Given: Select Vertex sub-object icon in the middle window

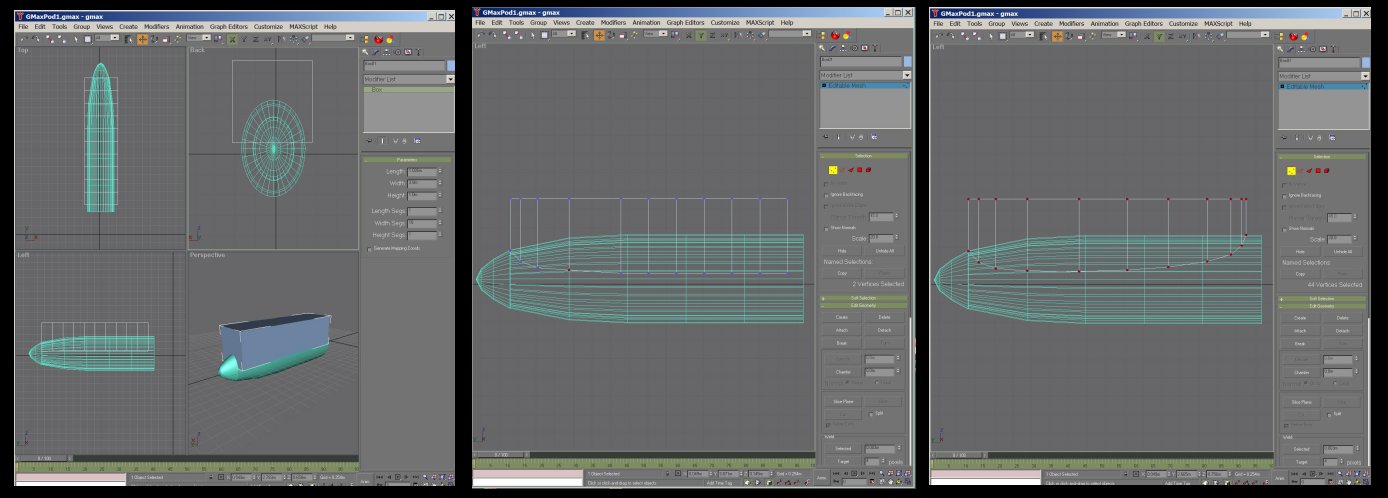Looking at the screenshot, I should point(830,171).
